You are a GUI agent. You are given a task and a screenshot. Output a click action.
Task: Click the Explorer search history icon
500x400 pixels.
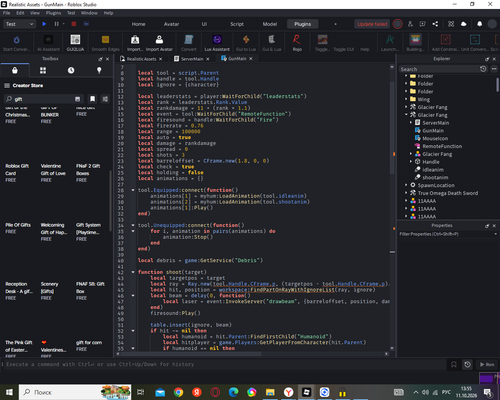tap(483, 69)
